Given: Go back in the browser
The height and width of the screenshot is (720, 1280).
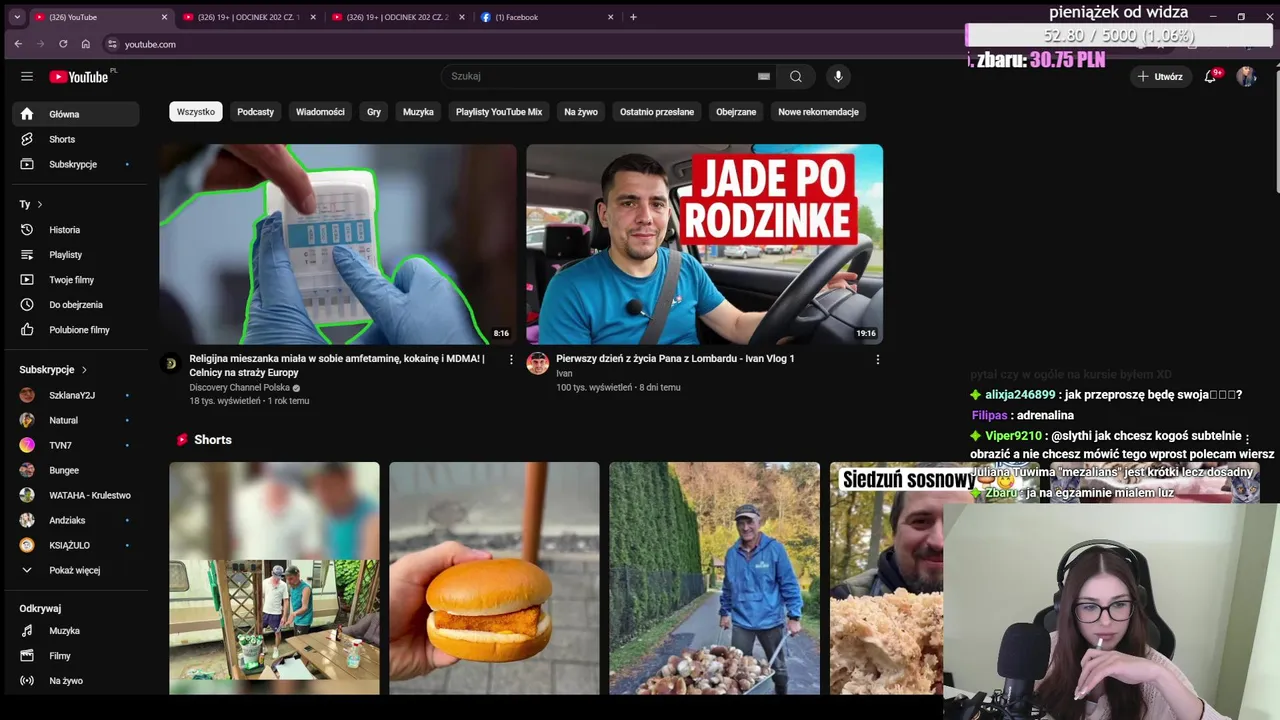Looking at the screenshot, I should point(18,44).
